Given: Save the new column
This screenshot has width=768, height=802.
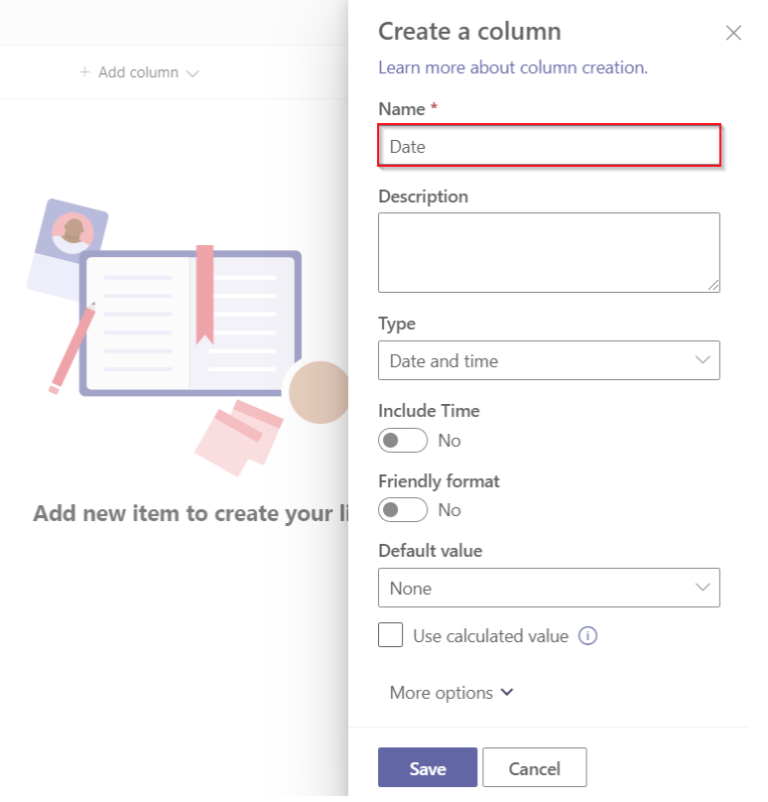Looking at the screenshot, I should pos(427,768).
